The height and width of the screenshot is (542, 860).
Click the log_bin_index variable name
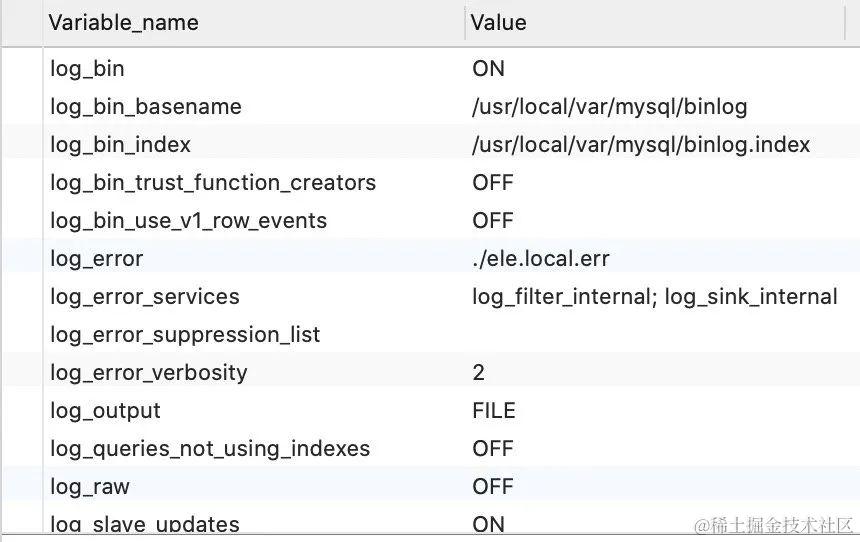[x=121, y=145]
